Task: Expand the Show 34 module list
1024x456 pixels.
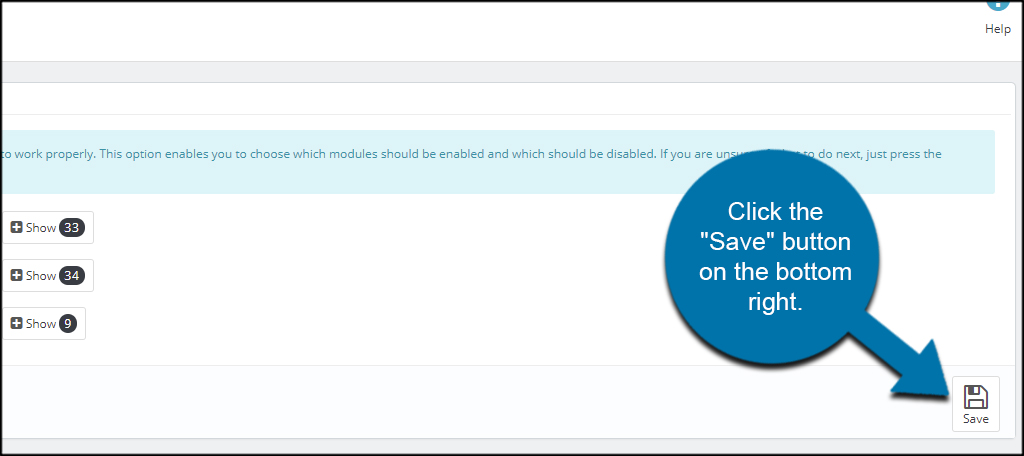Action: (x=46, y=276)
